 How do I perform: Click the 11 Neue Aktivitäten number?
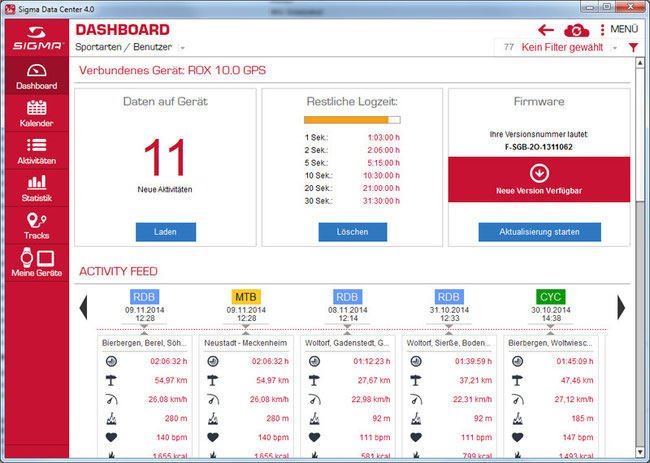click(x=165, y=158)
